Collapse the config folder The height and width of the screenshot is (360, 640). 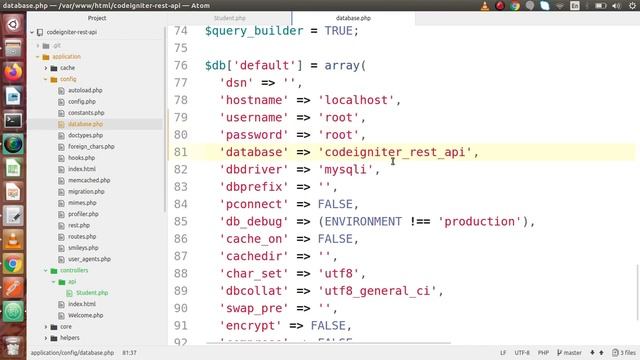[x=46, y=79]
